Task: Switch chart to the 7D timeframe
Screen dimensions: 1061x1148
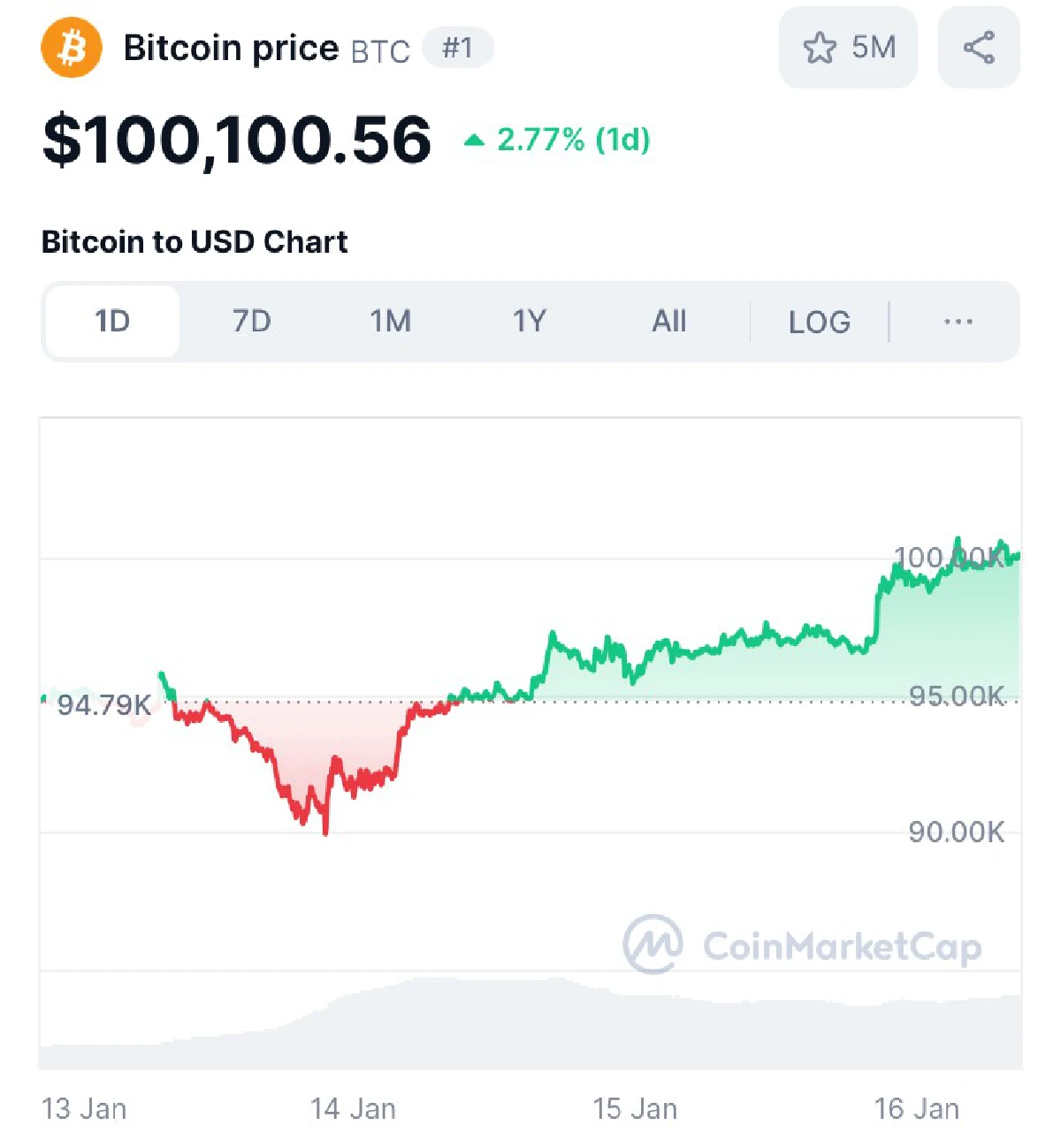Action: [251, 322]
